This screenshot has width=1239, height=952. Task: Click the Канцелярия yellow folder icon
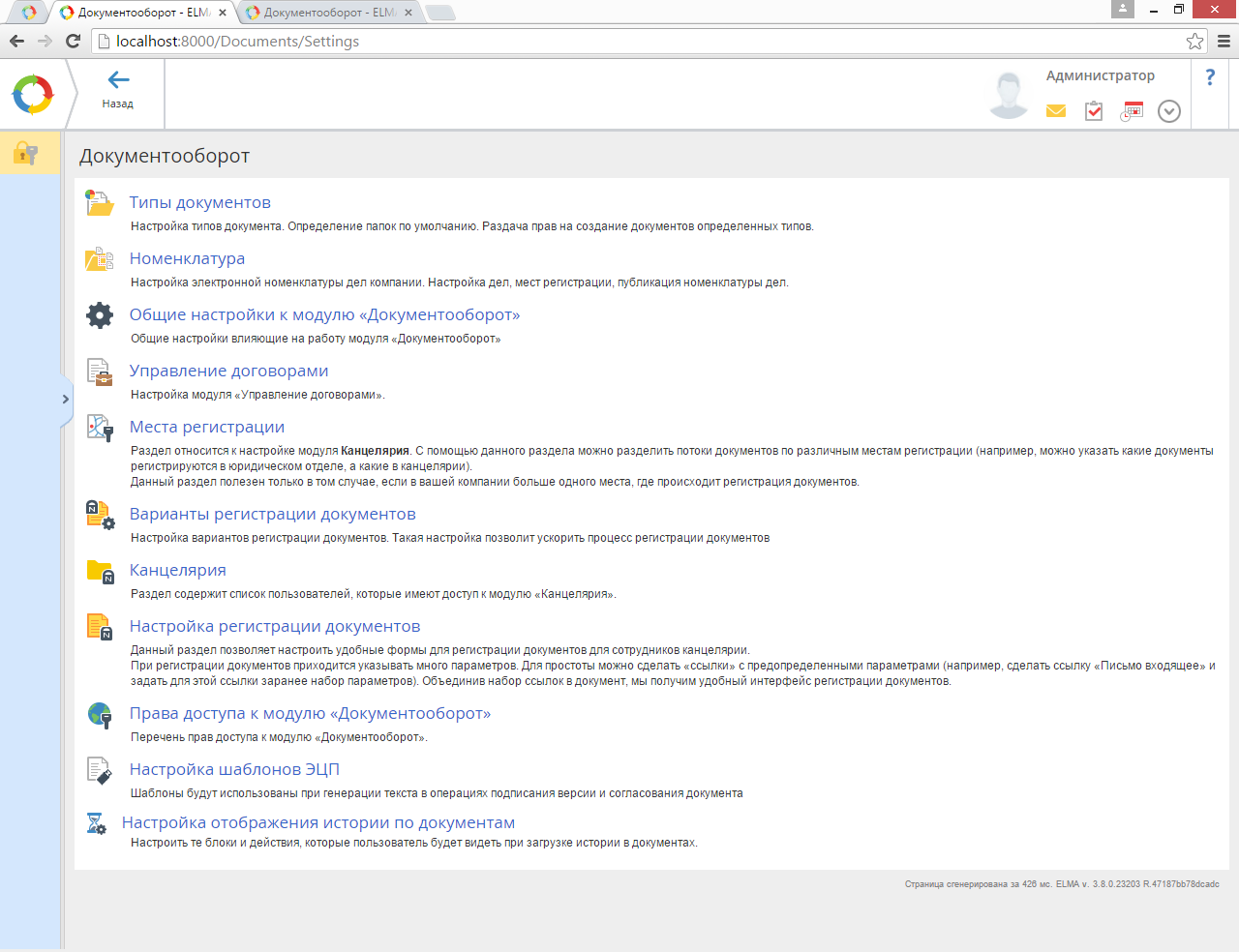tap(100, 571)
